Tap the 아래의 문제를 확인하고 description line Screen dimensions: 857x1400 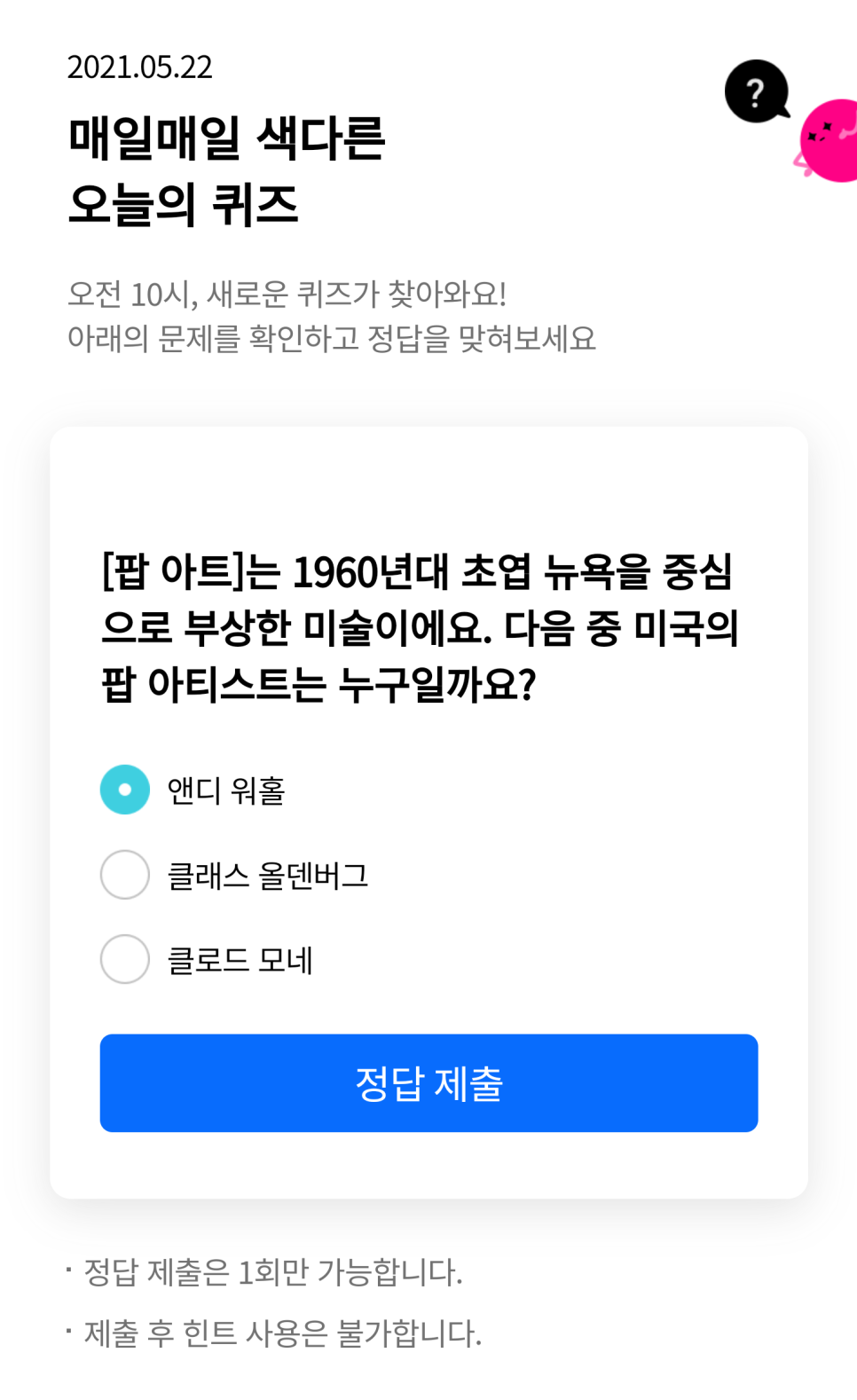(332, 338)
